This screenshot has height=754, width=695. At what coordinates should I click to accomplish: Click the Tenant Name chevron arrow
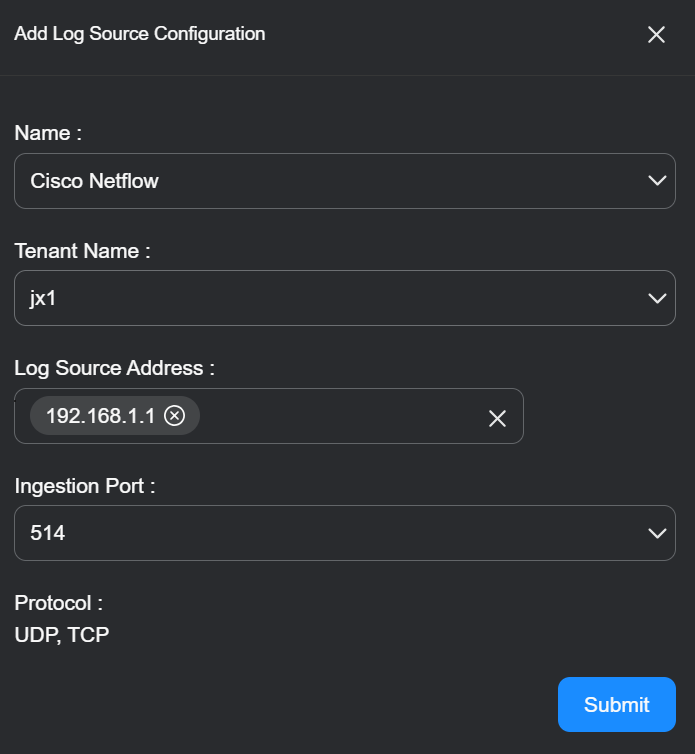[657, 298]
